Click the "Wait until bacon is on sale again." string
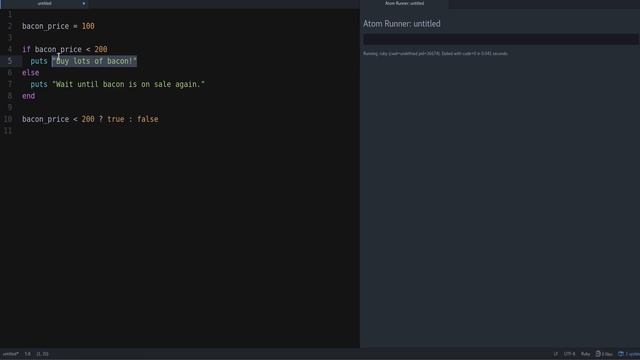 [x=129, y=84]
